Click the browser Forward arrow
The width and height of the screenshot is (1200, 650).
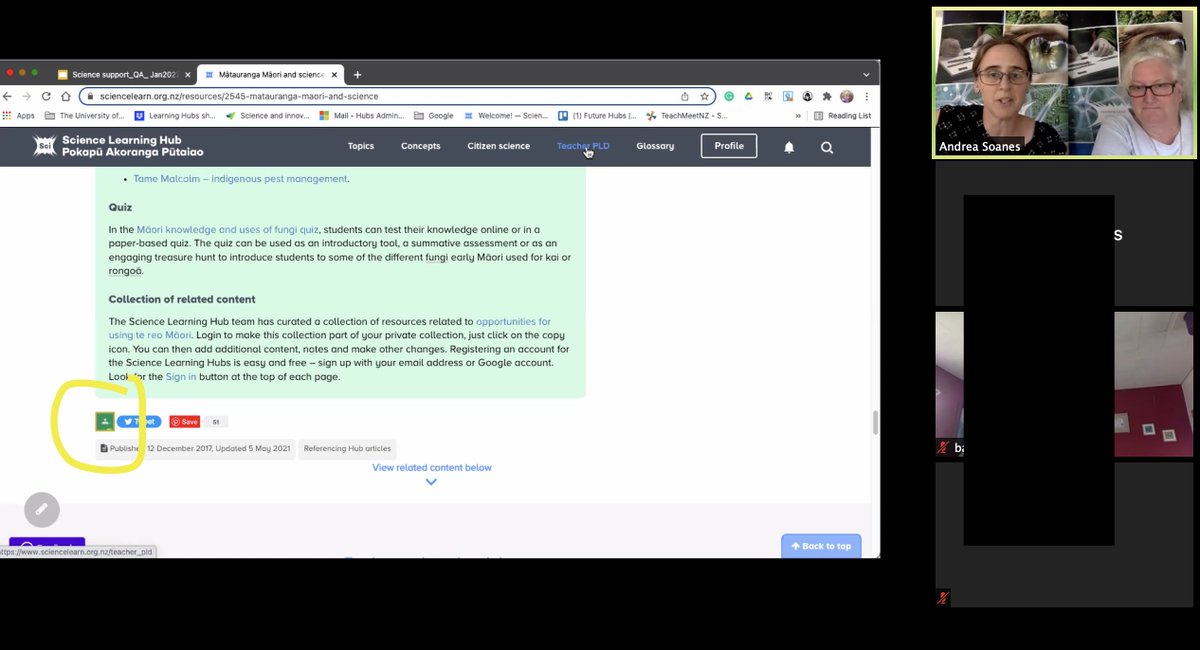[x=27, y=96]
